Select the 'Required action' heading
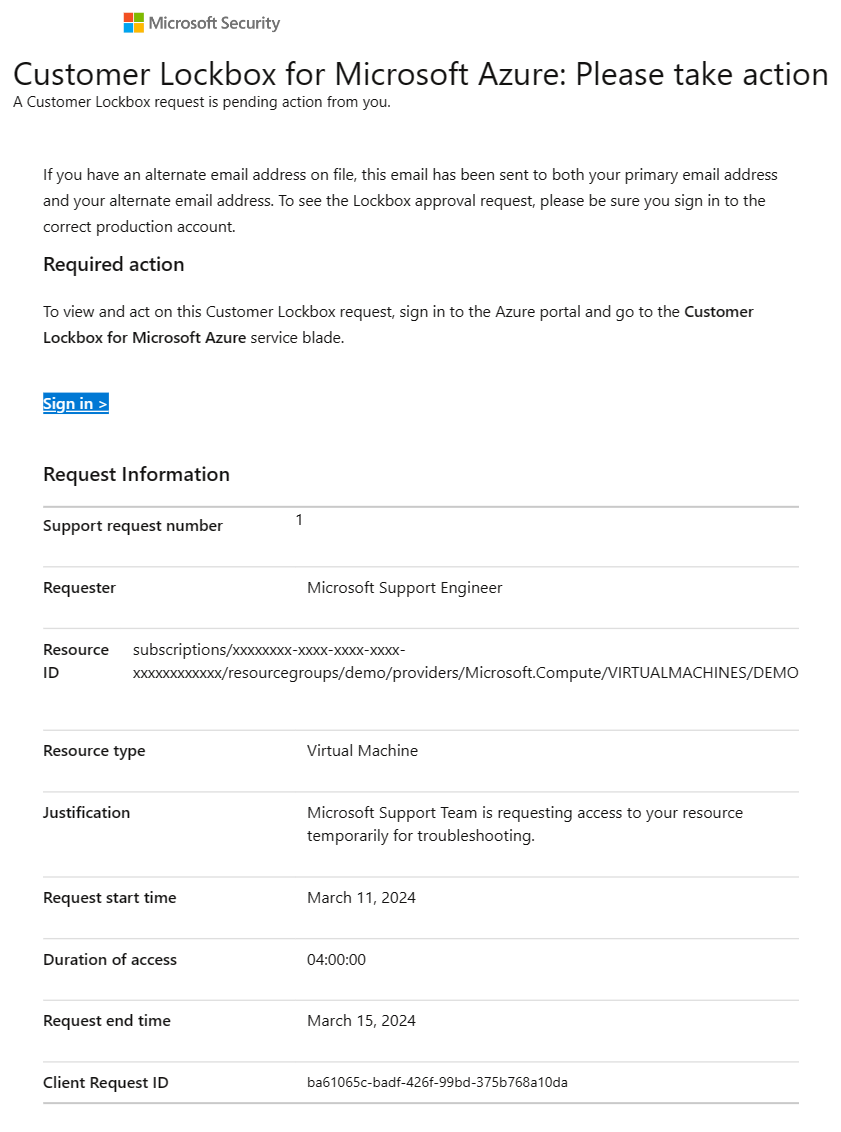Image resolution: width=841 pixels, height=1132 pixels. point(114,265)
